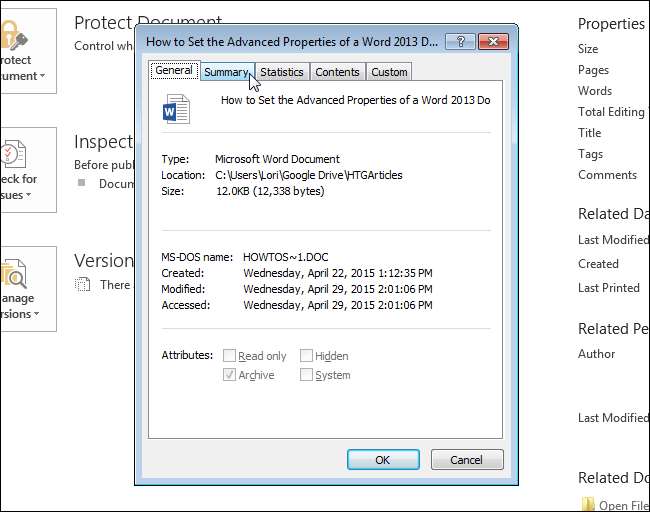Click the Cancel button
Image resolution: width=650 pixels, height=512 pixels.
pos(466,460)
